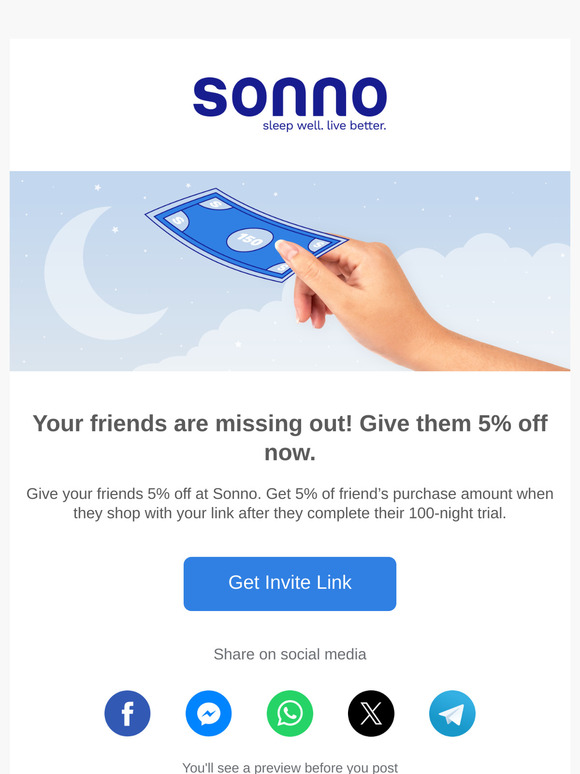Viewport: 580px width, 774px height.
Task: Click the star above the crescent moon
Action: [98, 187]
